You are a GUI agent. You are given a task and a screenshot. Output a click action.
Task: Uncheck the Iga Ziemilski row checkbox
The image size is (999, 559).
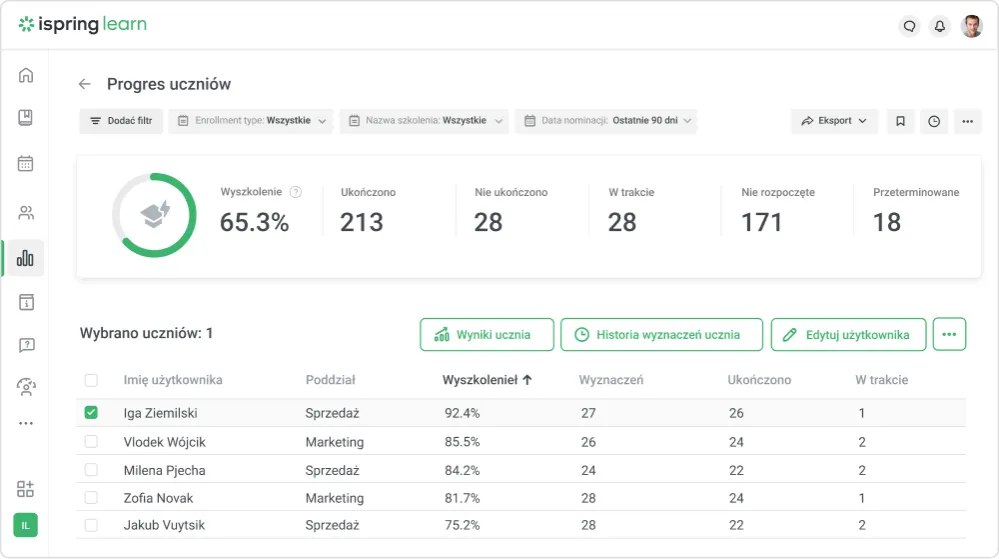(92, 413)
